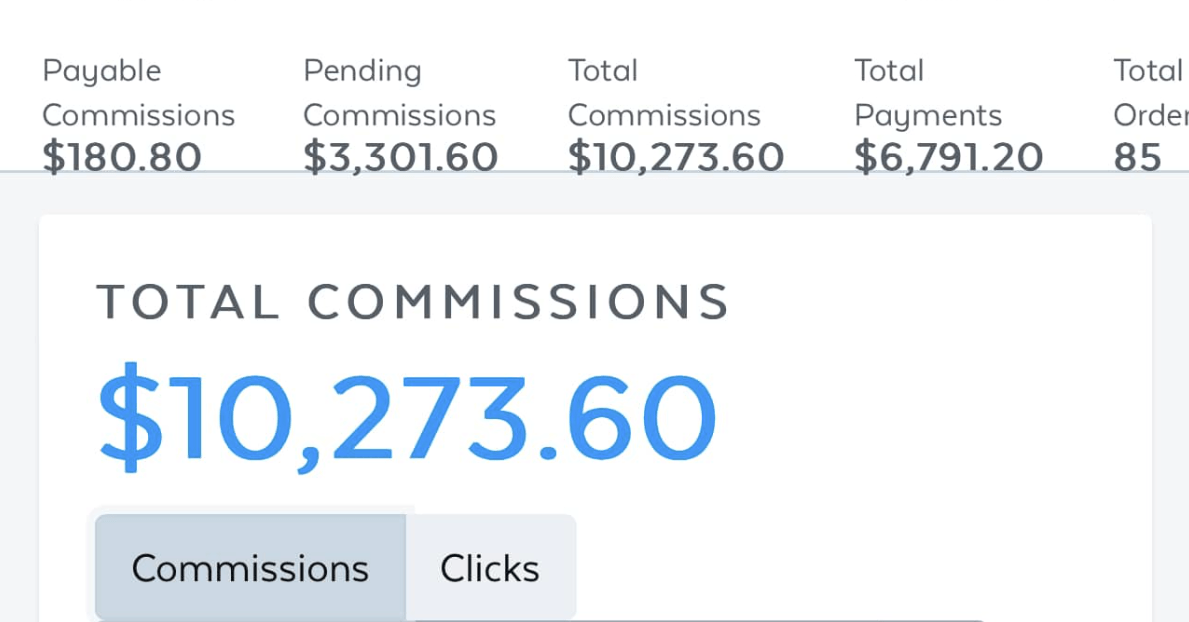The width and height of the screenshot is (1189, 622).
Task: Click the dollar sign of the large blue total
Action: tap(129, 418)
